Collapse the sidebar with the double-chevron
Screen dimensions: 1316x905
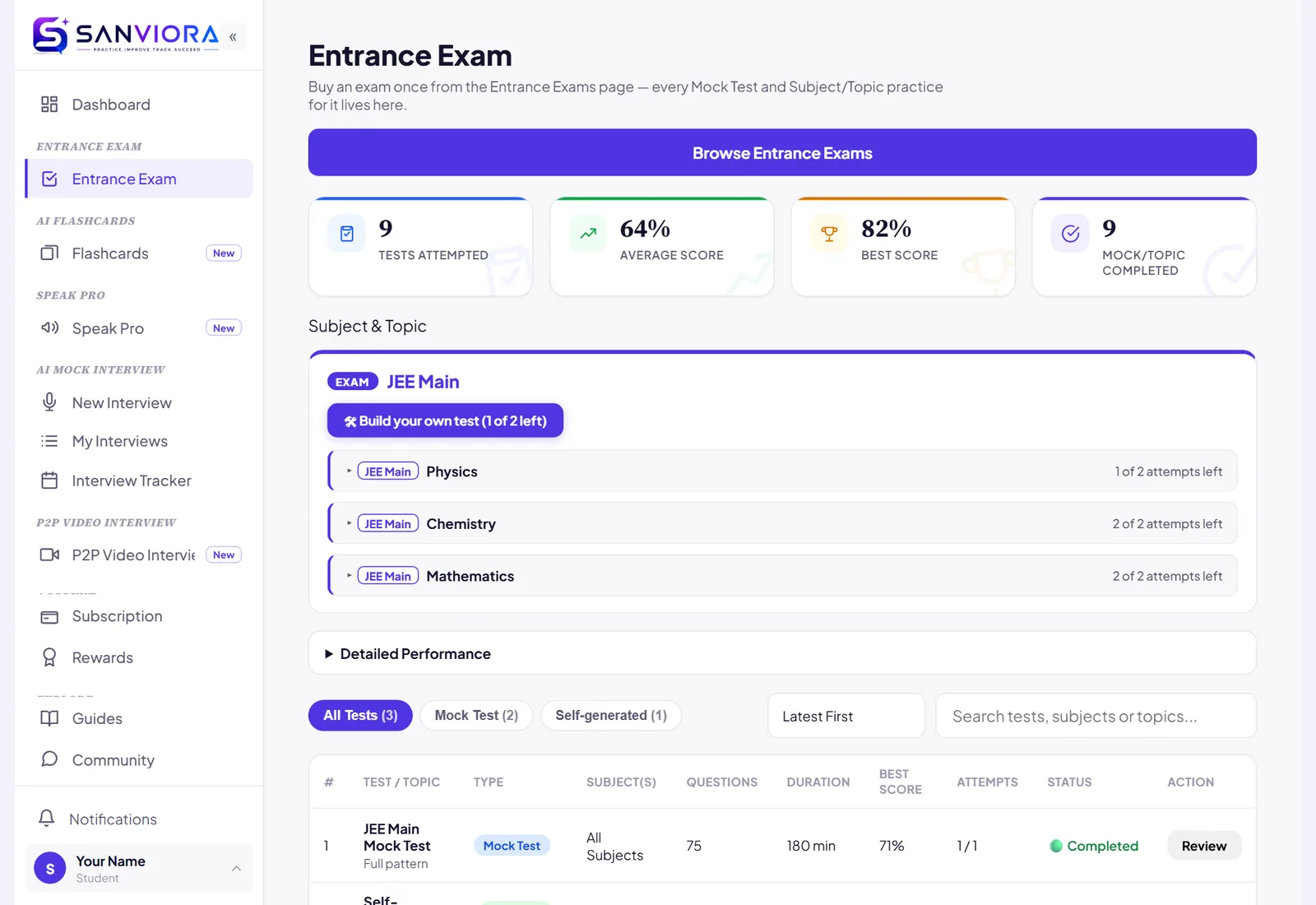tap(234, 36)
